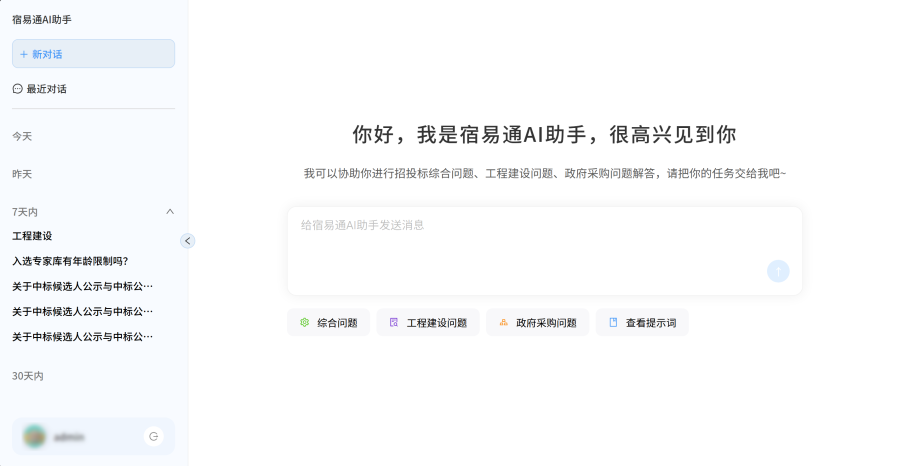The width and height of the screenshot is (899, 466).
Task: Choose the 工程建设问题 shortcut
Action: click(428, 323)
